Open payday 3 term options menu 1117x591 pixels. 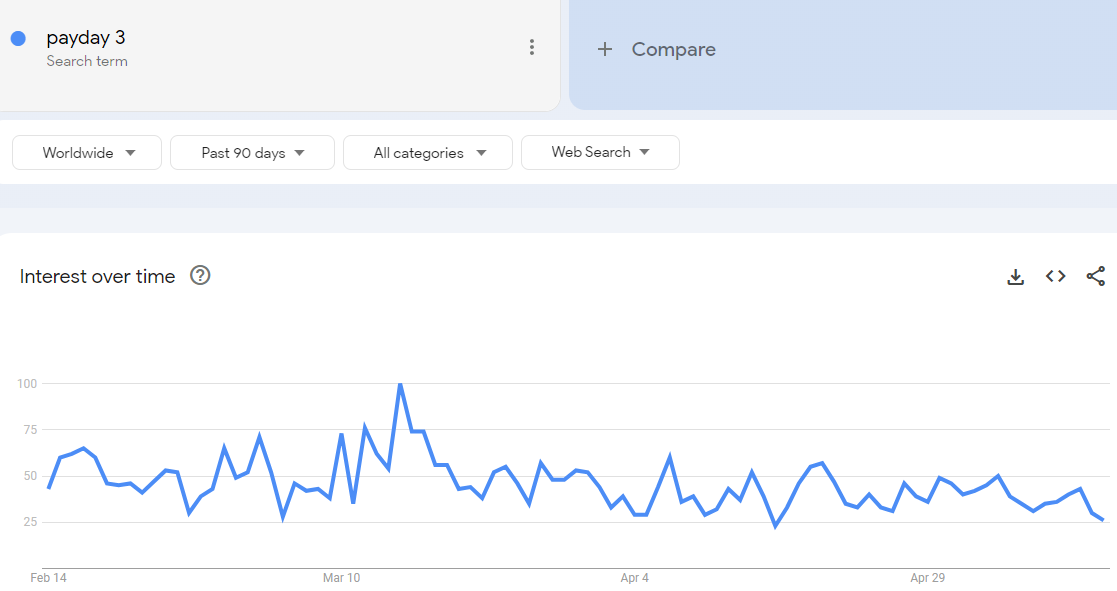(x=531, y=47)
